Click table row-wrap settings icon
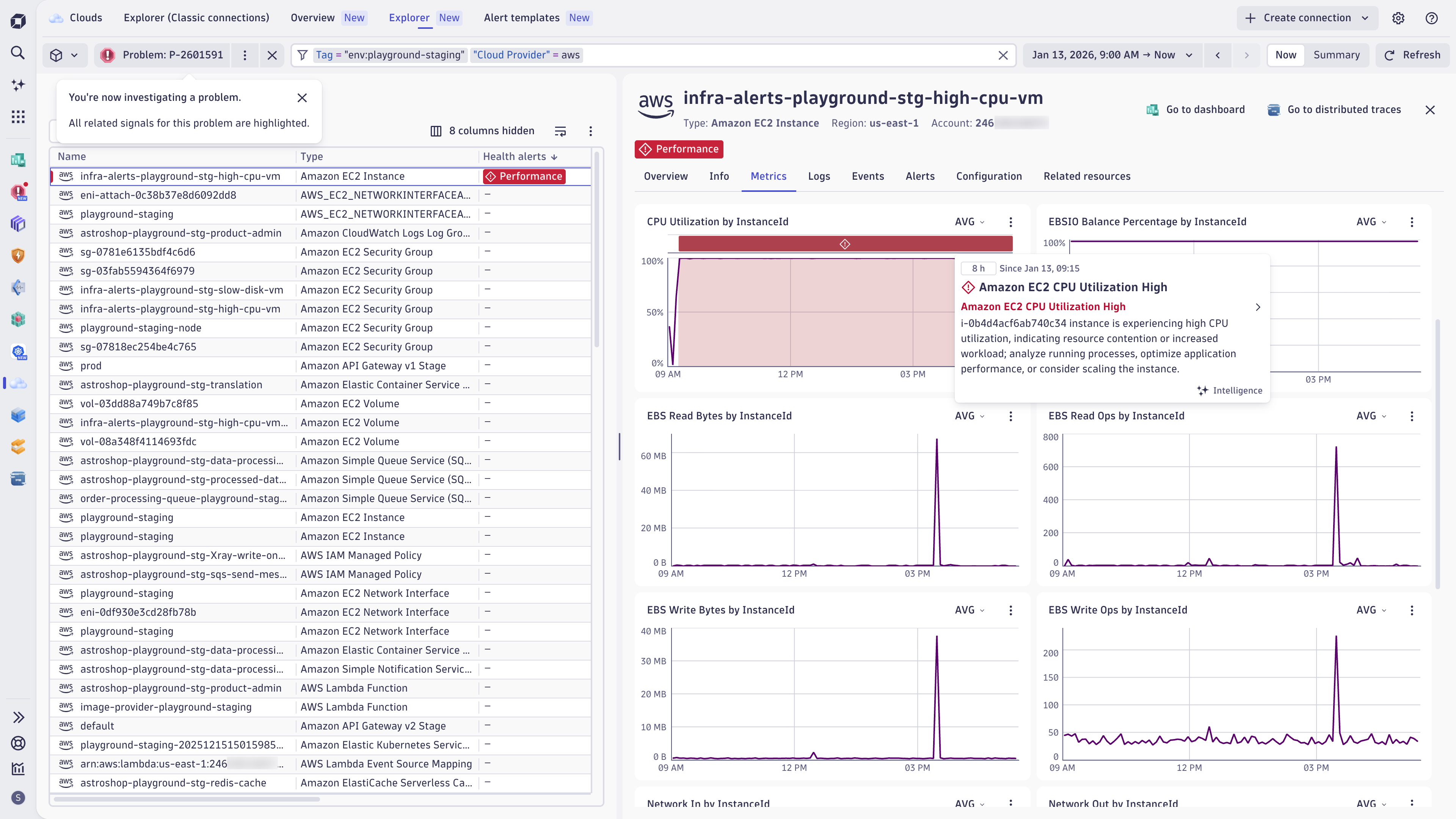 pyautogui.click(x=560, y=131)
